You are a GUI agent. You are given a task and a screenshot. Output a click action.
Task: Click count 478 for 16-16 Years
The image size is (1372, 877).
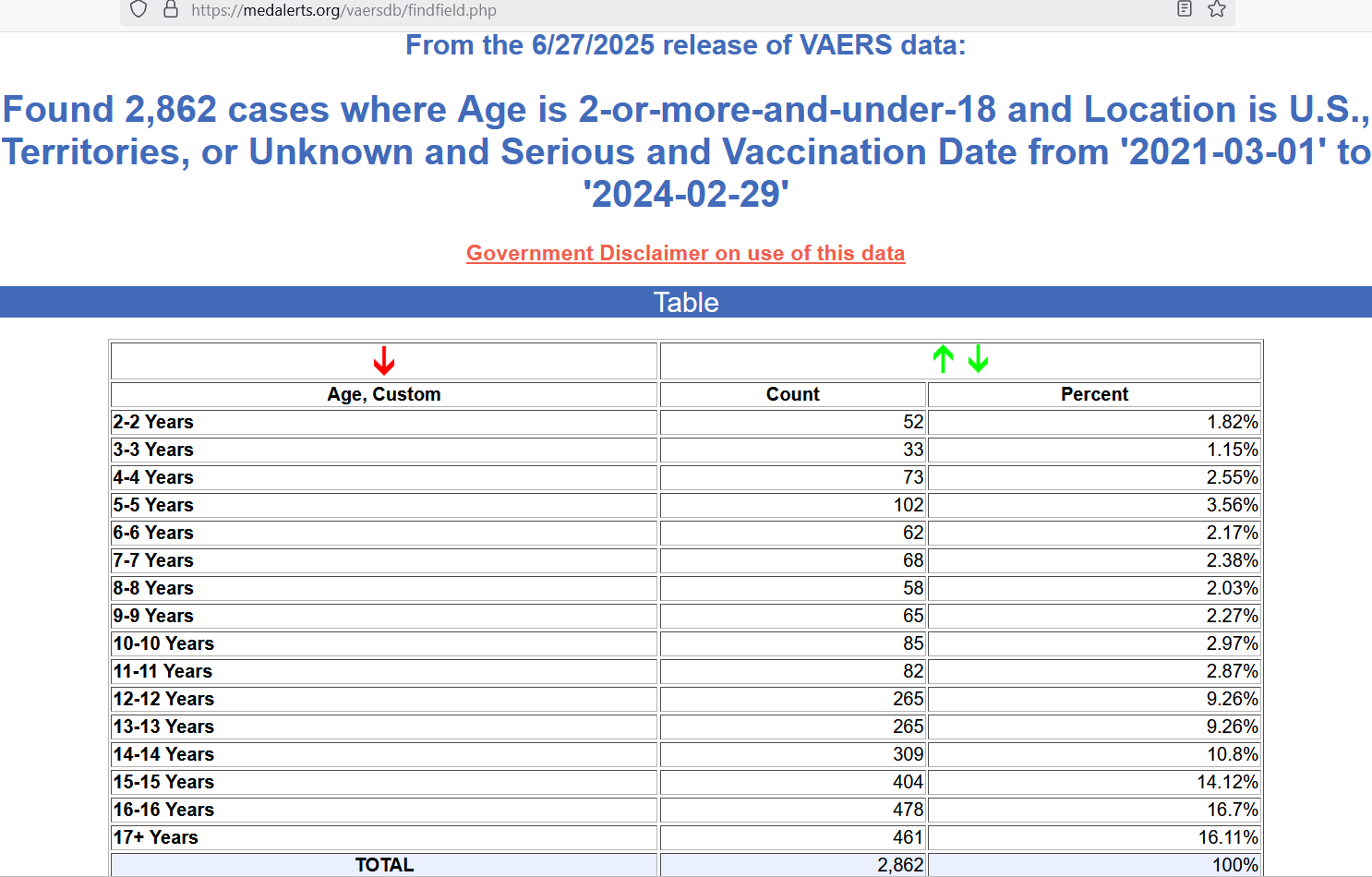pos(909,810)
